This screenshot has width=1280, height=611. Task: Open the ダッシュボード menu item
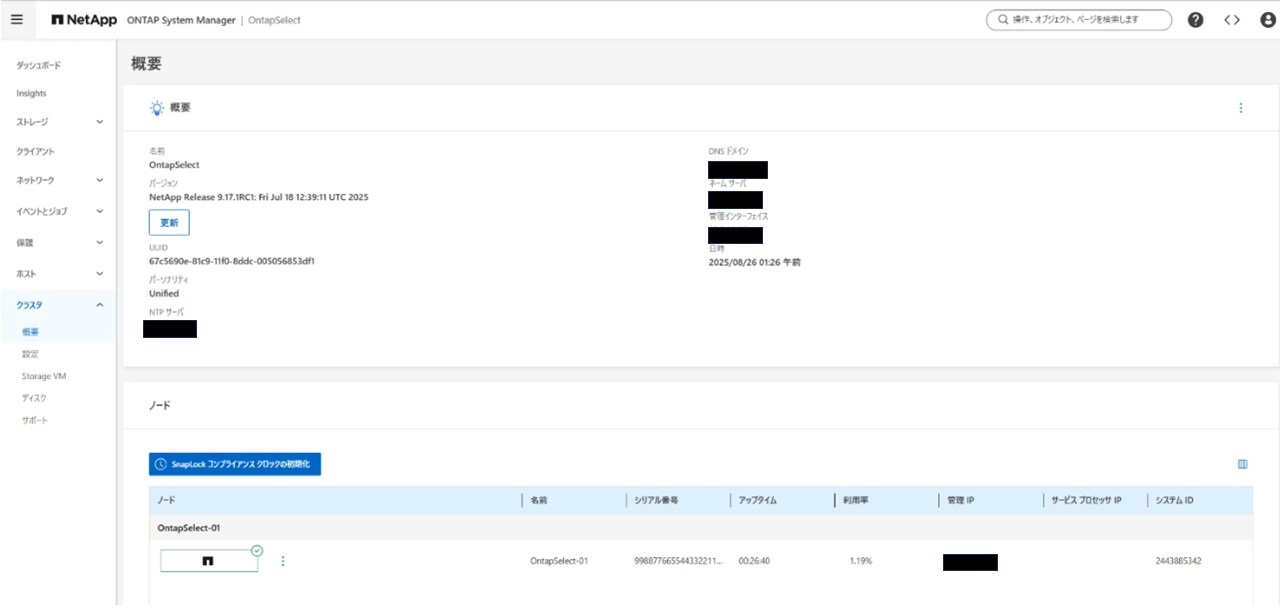[39, 65]
